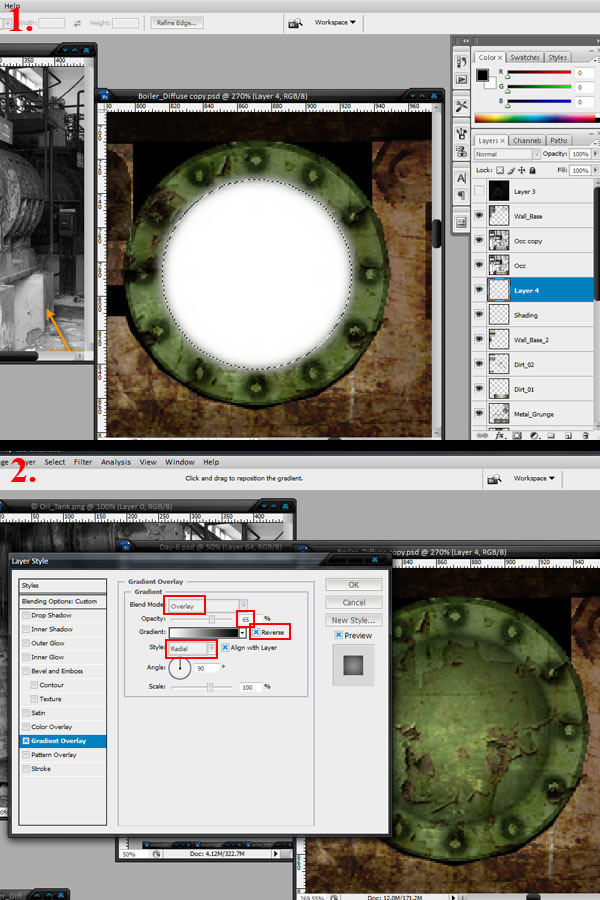This screenshot has height=900, width=600.
Task: Collapse the panel dock with double-arrow icon
Action: pyautogui.click(x=466, y=41)
